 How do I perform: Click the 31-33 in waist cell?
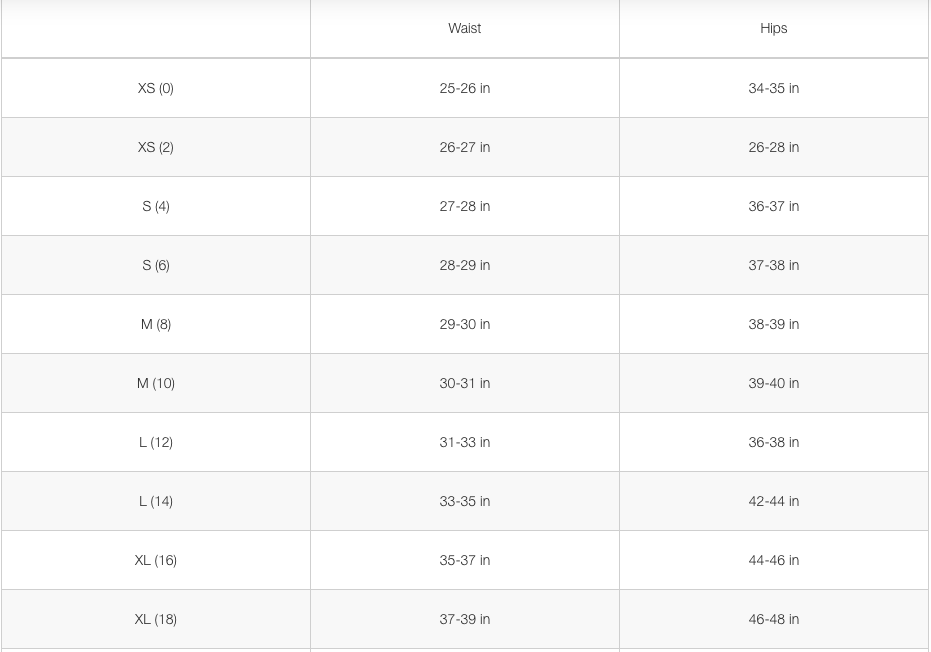[464, 442]
